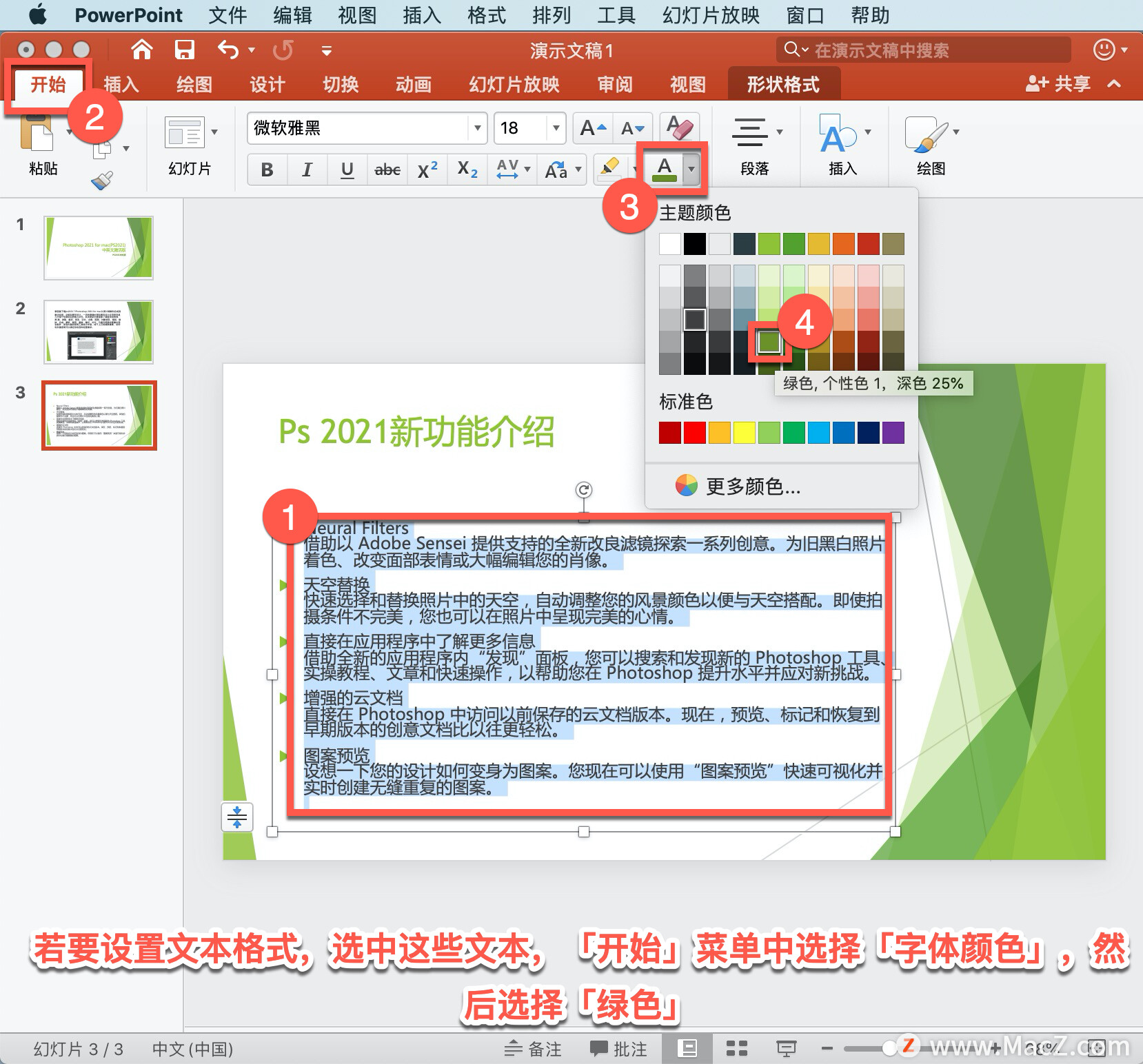Toggle Italic formatting
Image resolution: width=1143 pixels, height=1064 pixels.
(307, 170)
